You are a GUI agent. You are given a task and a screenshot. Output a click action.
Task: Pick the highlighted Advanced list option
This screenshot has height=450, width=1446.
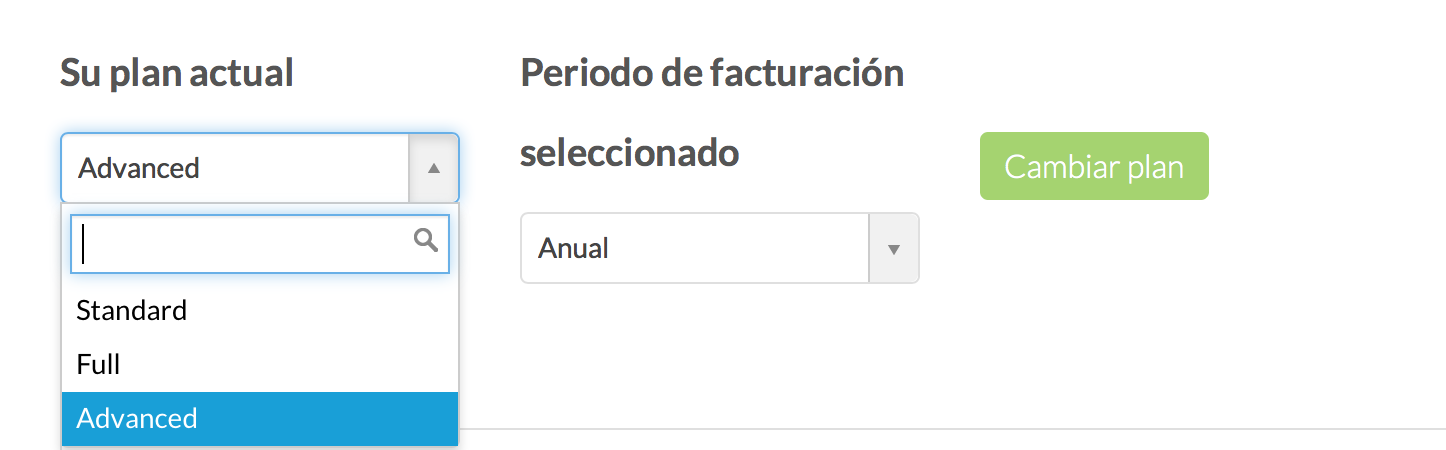point(137,418)
